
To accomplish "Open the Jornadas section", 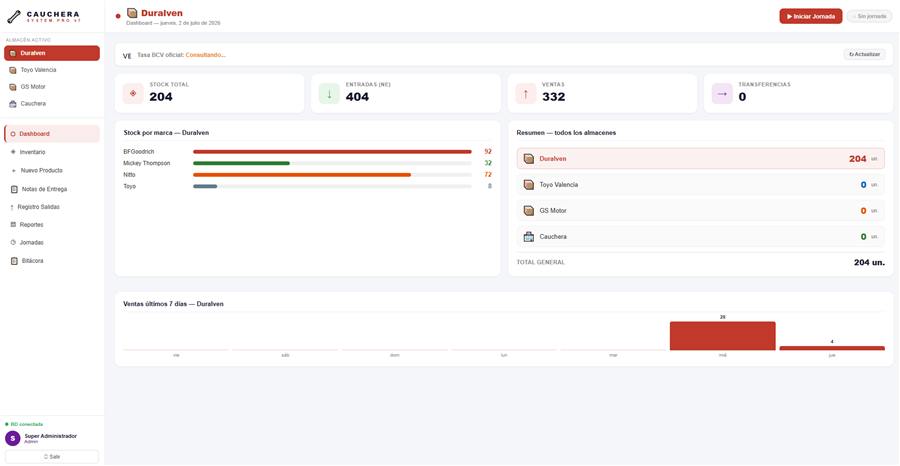I will coord(52,242).
